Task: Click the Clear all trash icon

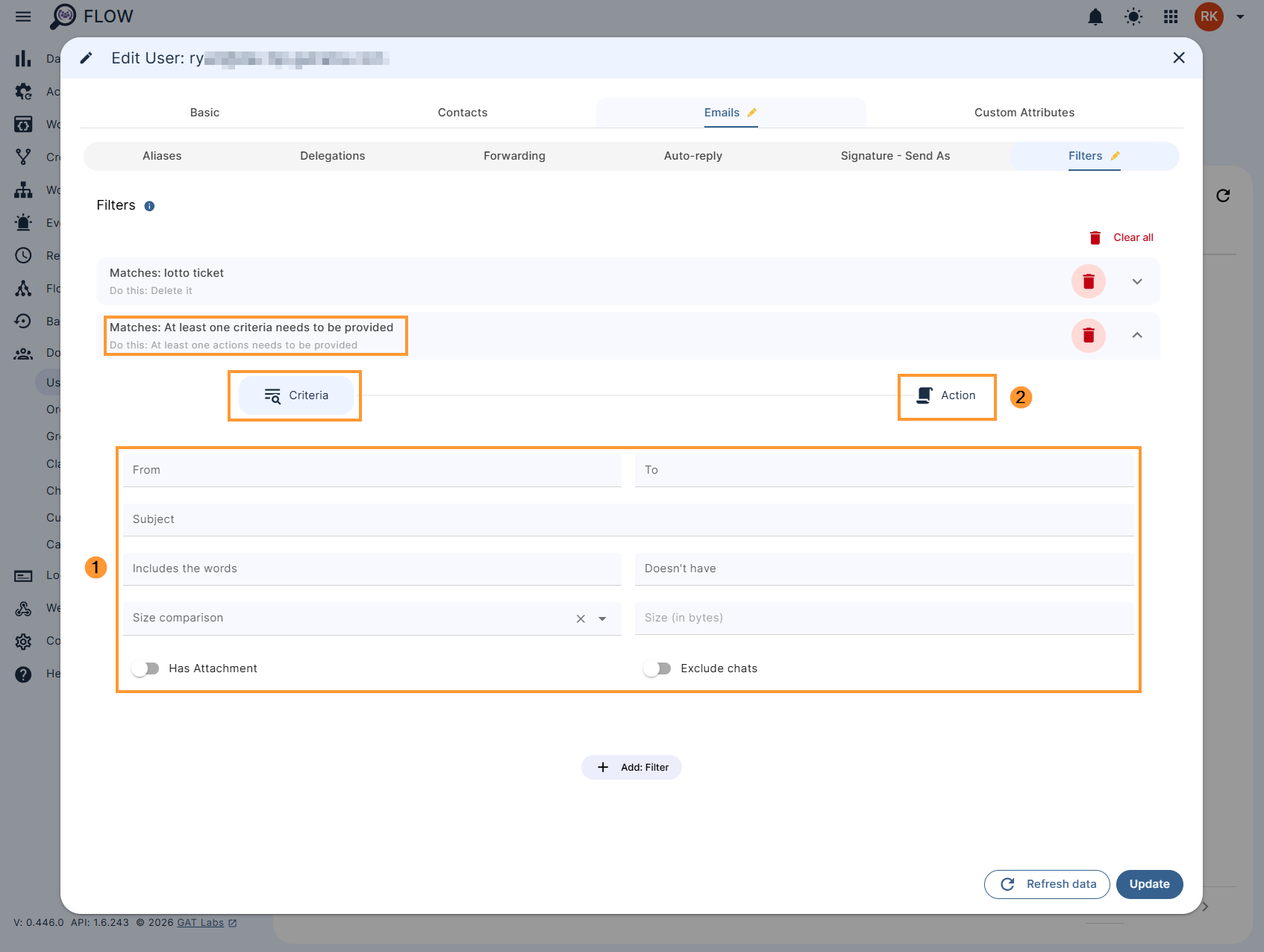Action: pyautogui.click(x=1095, y=237)
